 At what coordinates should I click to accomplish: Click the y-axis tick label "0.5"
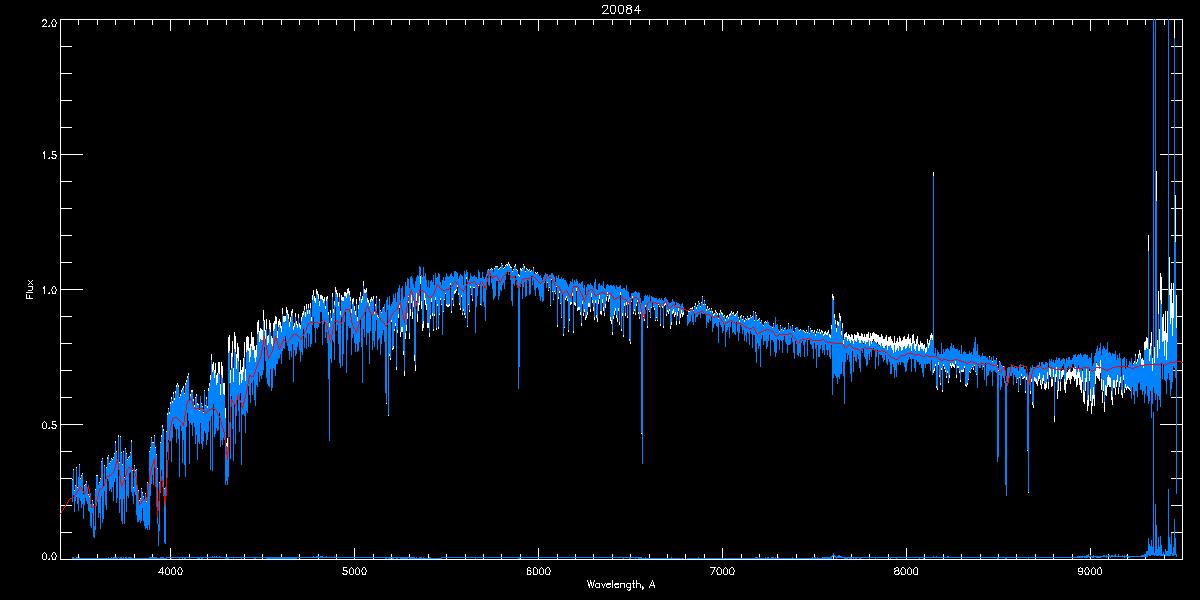coord(47,424)
